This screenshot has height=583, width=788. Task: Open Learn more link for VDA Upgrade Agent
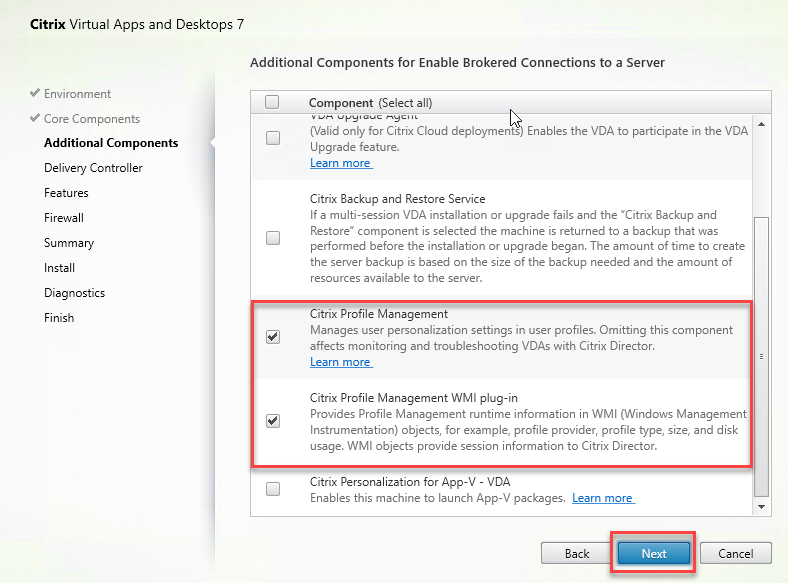coord(340,163)
